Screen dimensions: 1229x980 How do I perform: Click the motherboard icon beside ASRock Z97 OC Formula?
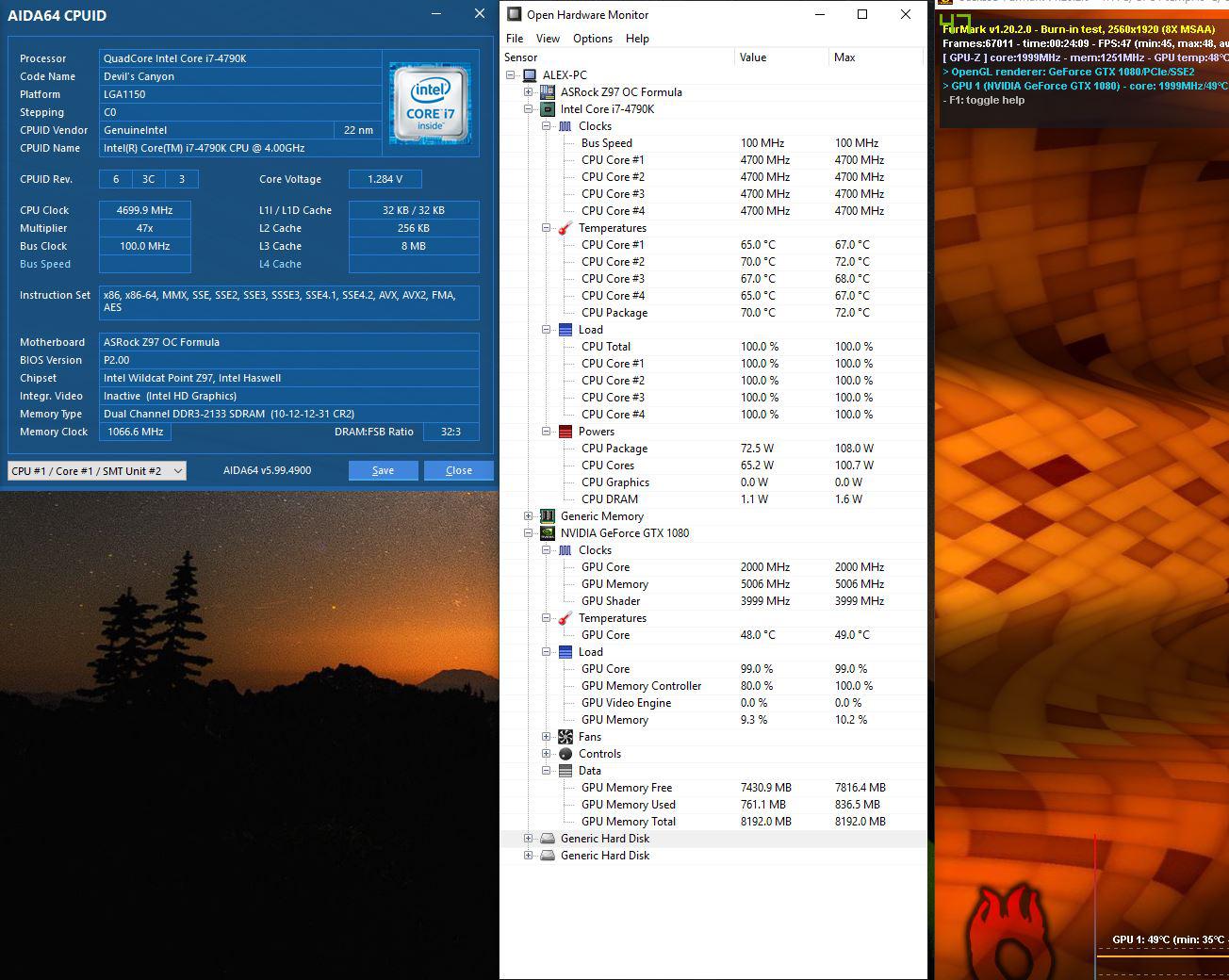pos(547,92)
